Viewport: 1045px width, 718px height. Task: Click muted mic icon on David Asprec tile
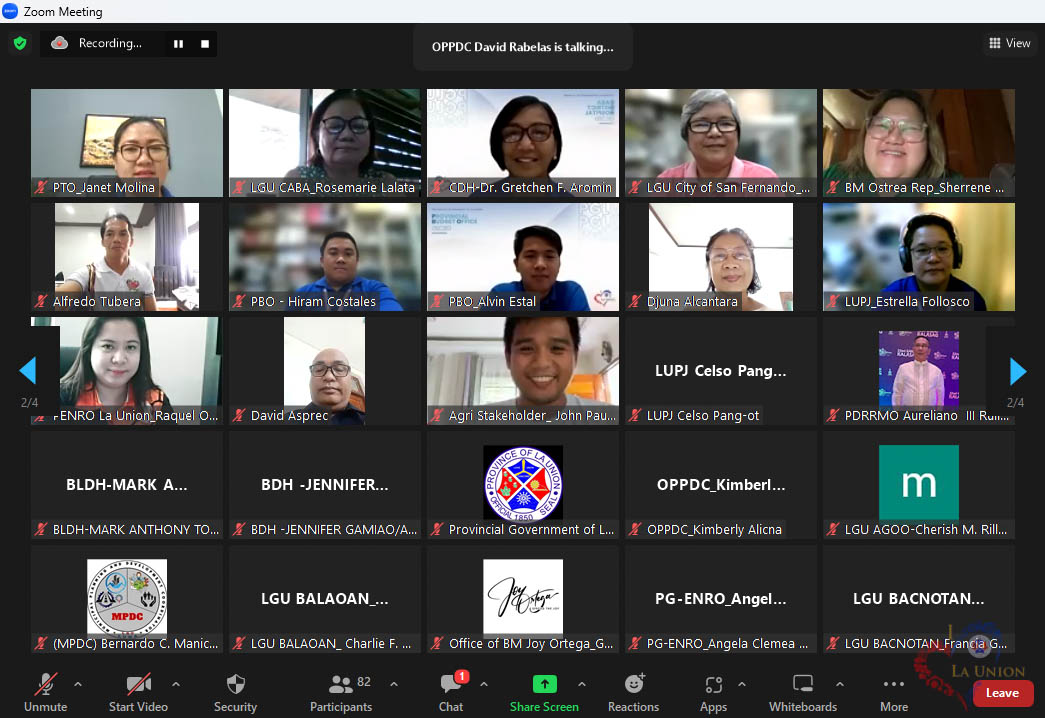pyautogui.click(x=239, y=415)
